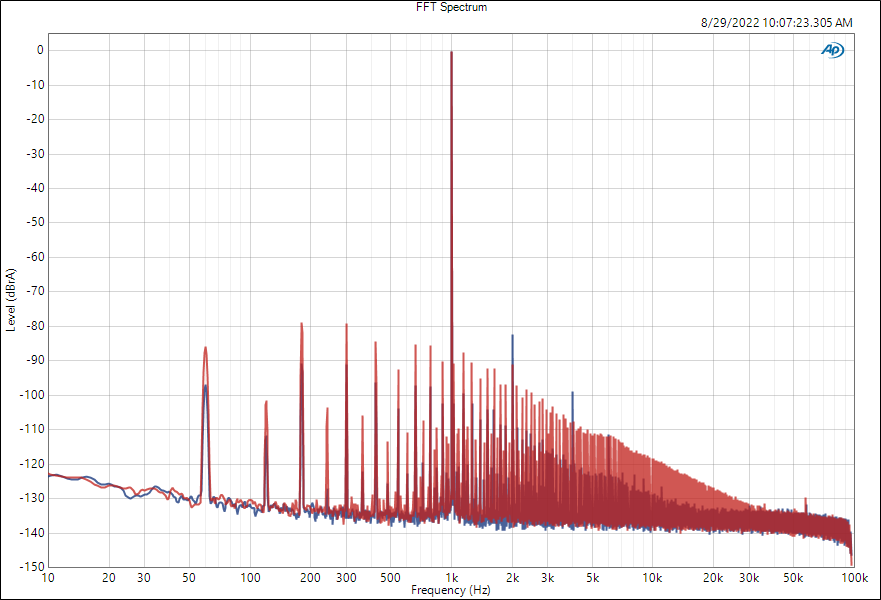Image resolution: width=881 pixels, height=600 pixels.
Task: Click the 20k tick label on frequency axis
Action: 712,578
